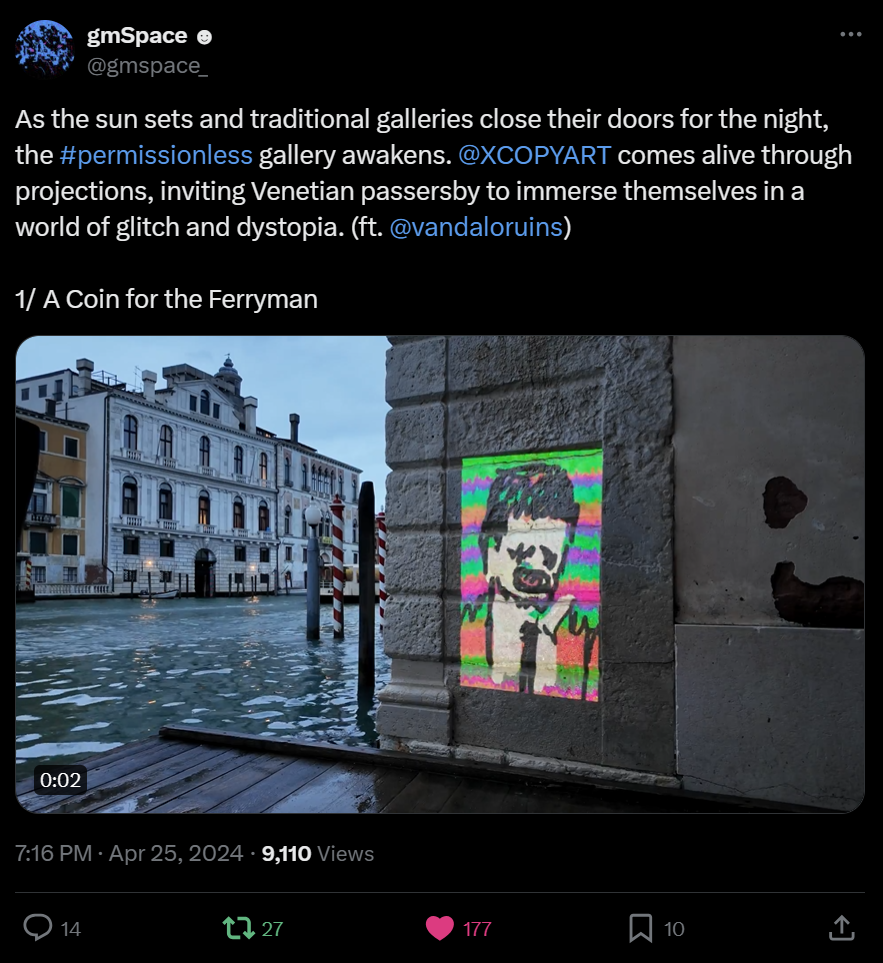Open the @vandaloruins mention
883x963 pixels.
pyautogui.click(x=476, y=226)
